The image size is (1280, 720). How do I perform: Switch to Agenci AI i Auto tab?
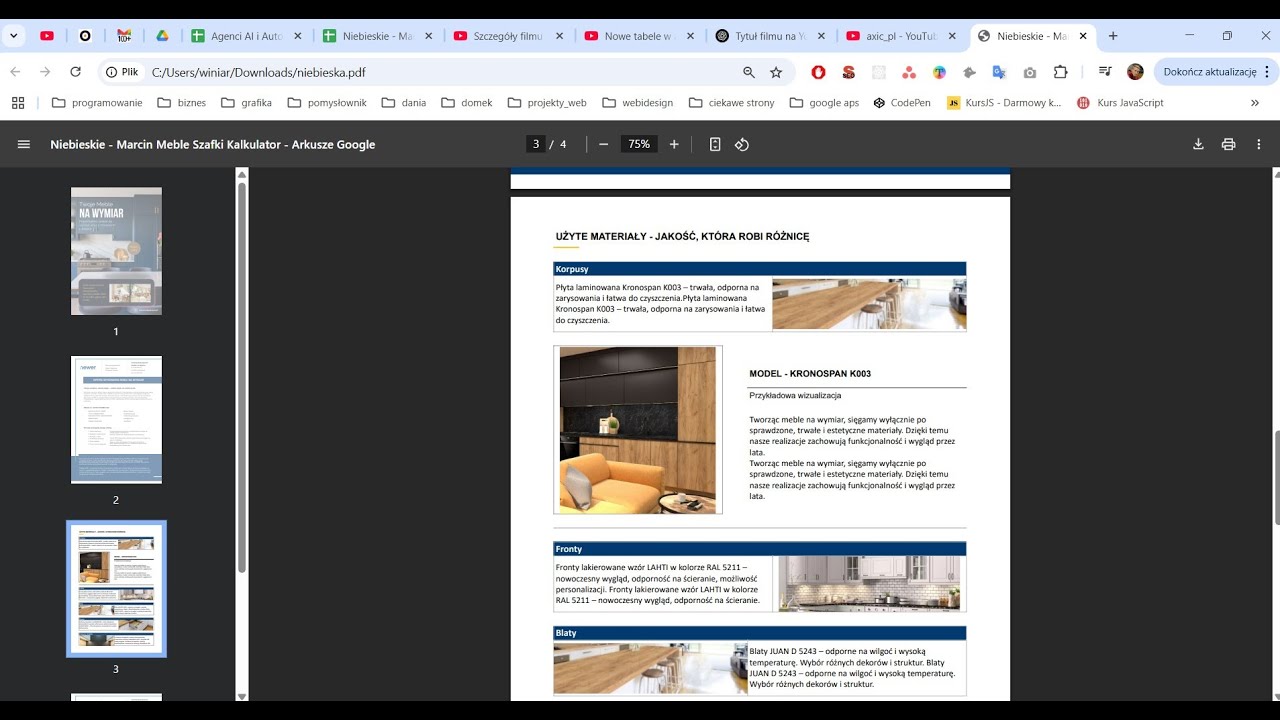pos(246,36)
